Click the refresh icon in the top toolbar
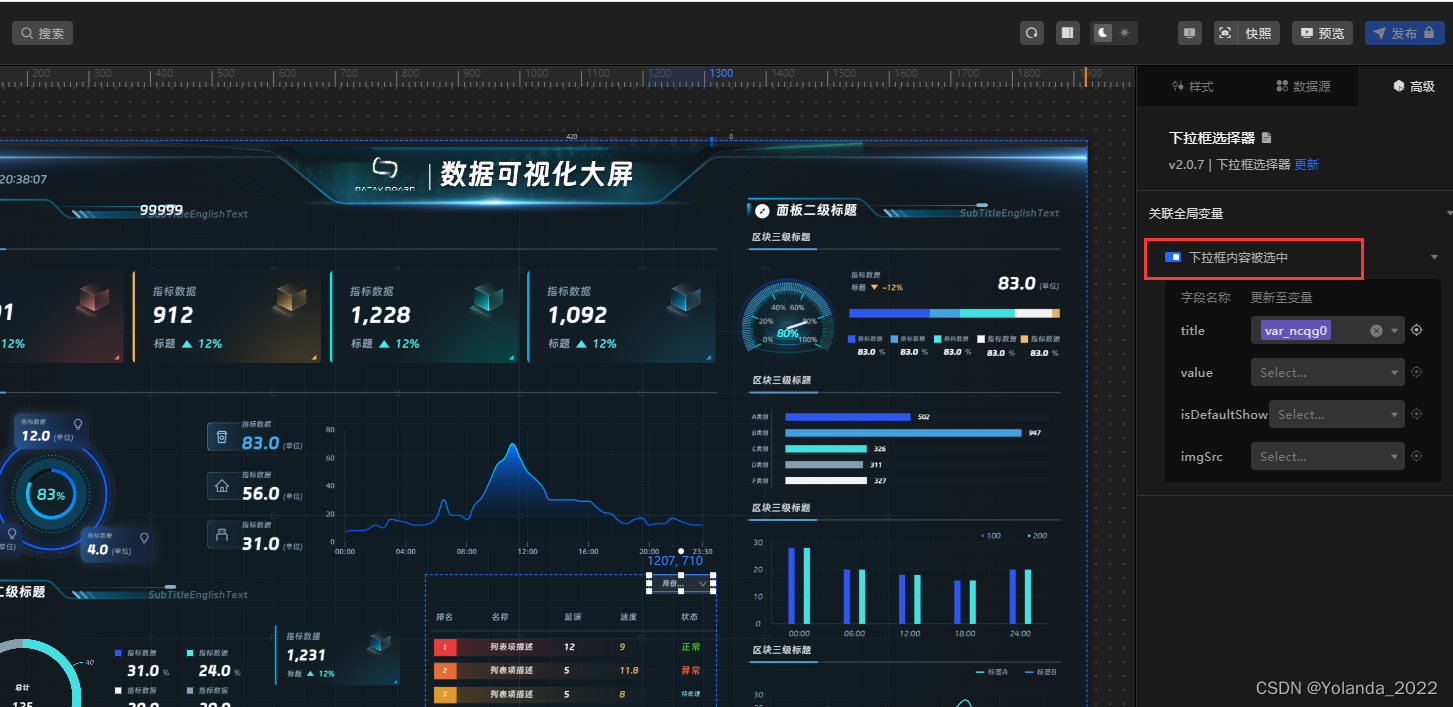 (x=1032, y=33)
